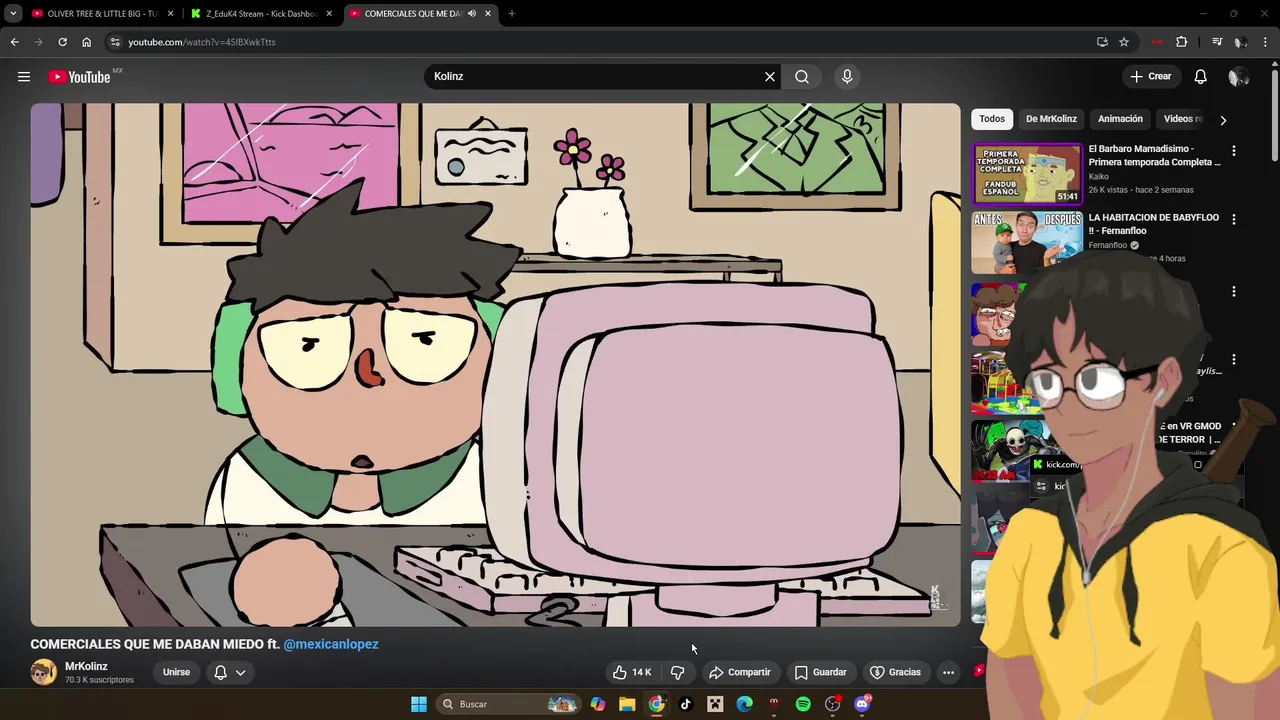Open the YouTube hamburger guide menu
The image size is (1280, 720).
point(24,77)
